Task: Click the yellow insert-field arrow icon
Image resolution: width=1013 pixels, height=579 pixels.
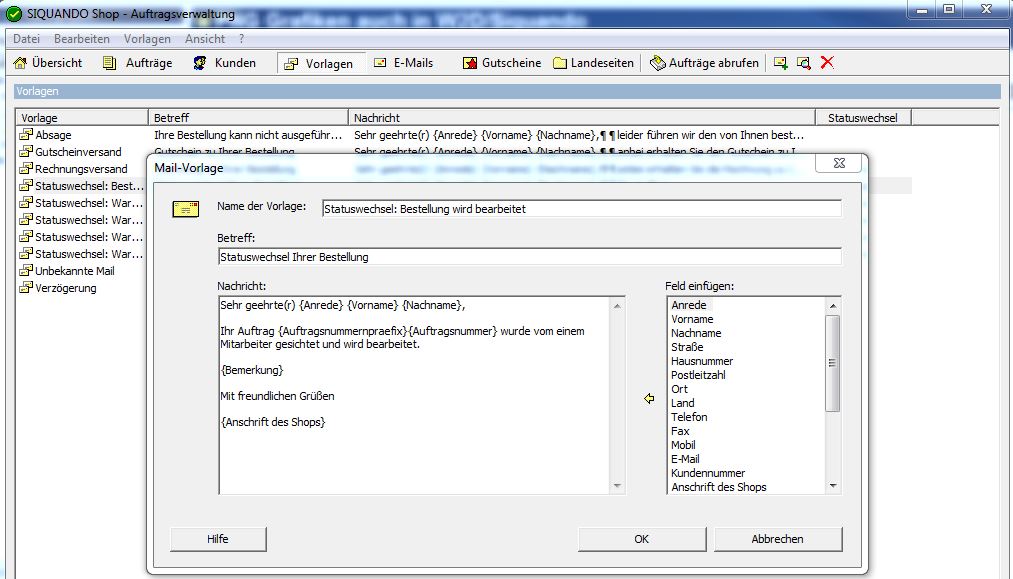Action: pos(649,399)
